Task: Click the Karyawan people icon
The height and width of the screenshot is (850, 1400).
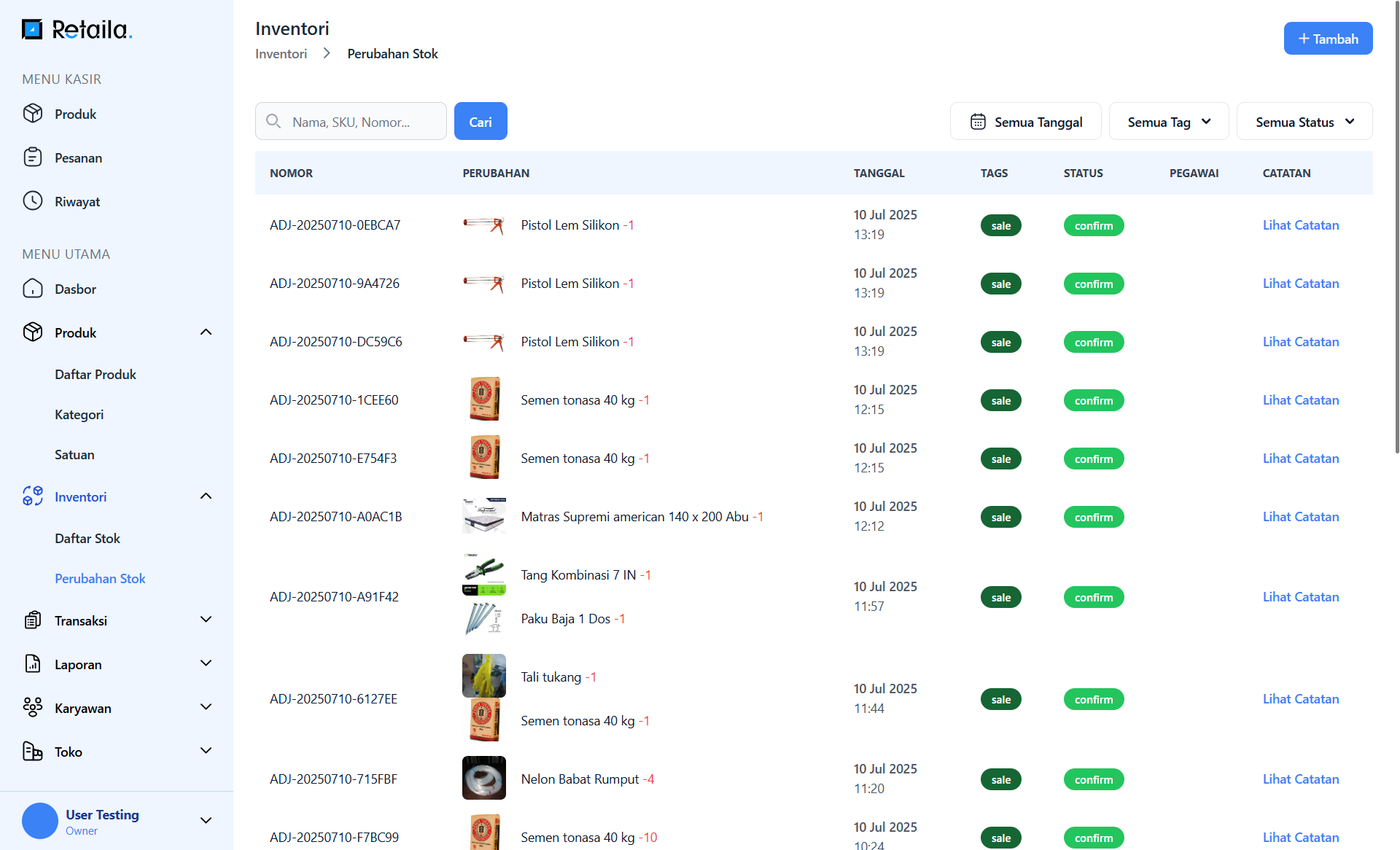Action: [33, 707]
